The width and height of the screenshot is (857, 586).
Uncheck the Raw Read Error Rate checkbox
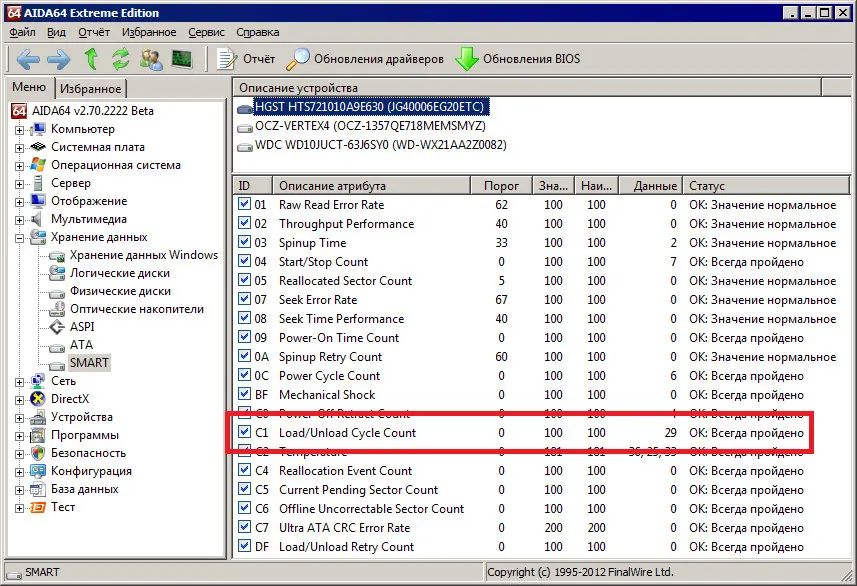point(244,204)
